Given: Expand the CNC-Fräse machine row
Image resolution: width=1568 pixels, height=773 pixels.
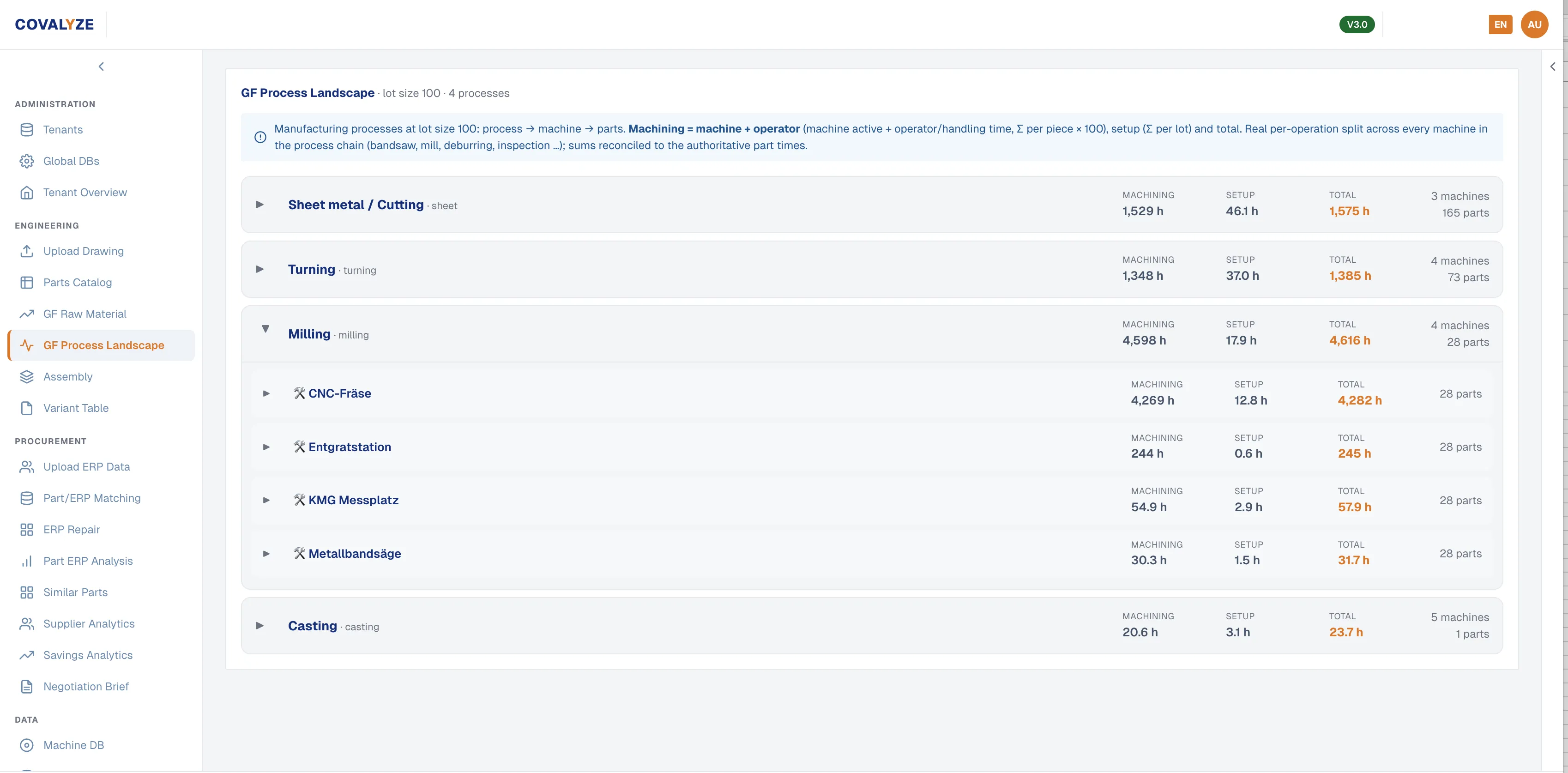Looking at the screenshot, I should (266, 394).
